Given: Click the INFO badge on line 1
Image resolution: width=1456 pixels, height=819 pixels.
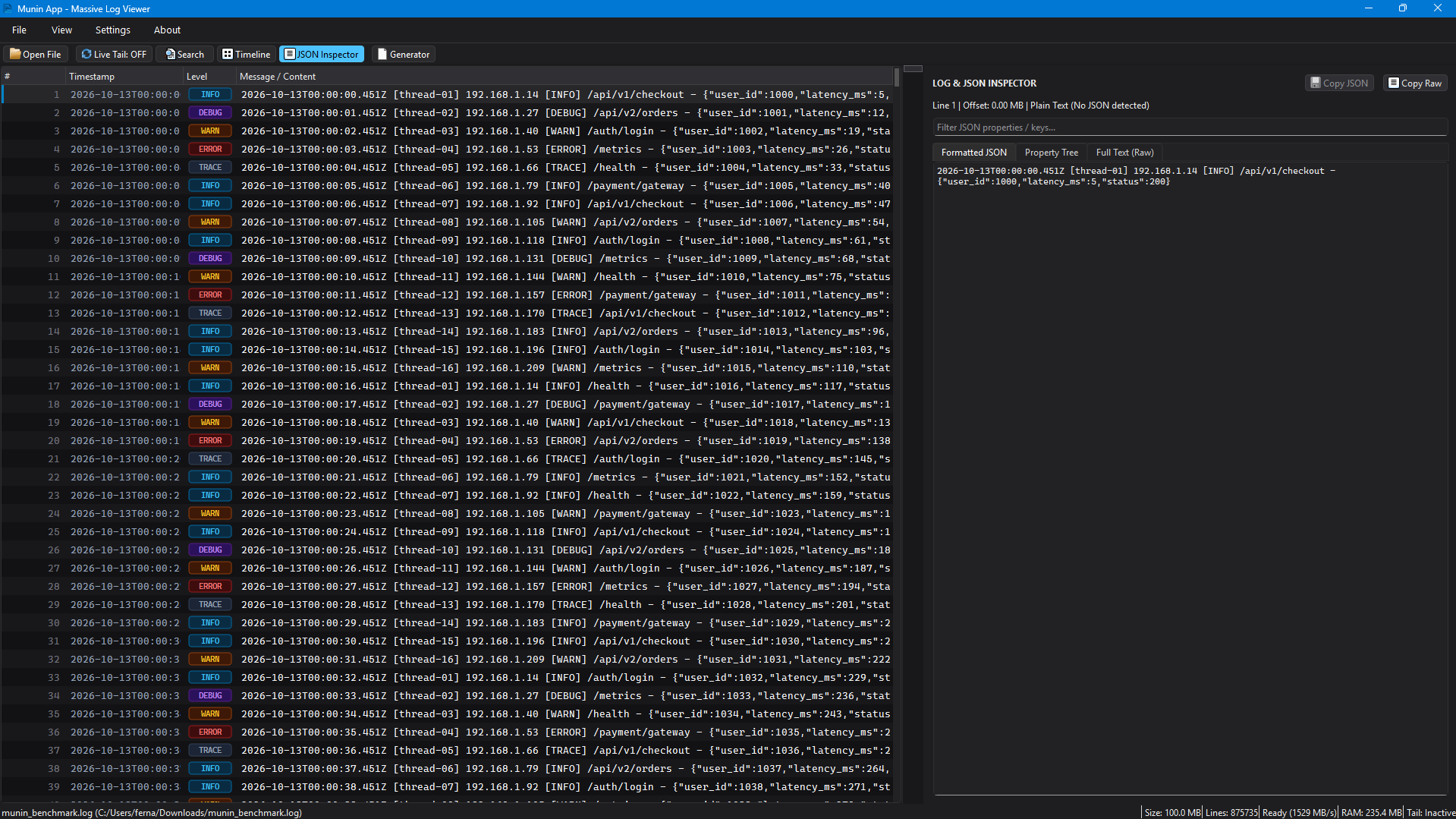Looking at the screenshot, I should point(210,94).
